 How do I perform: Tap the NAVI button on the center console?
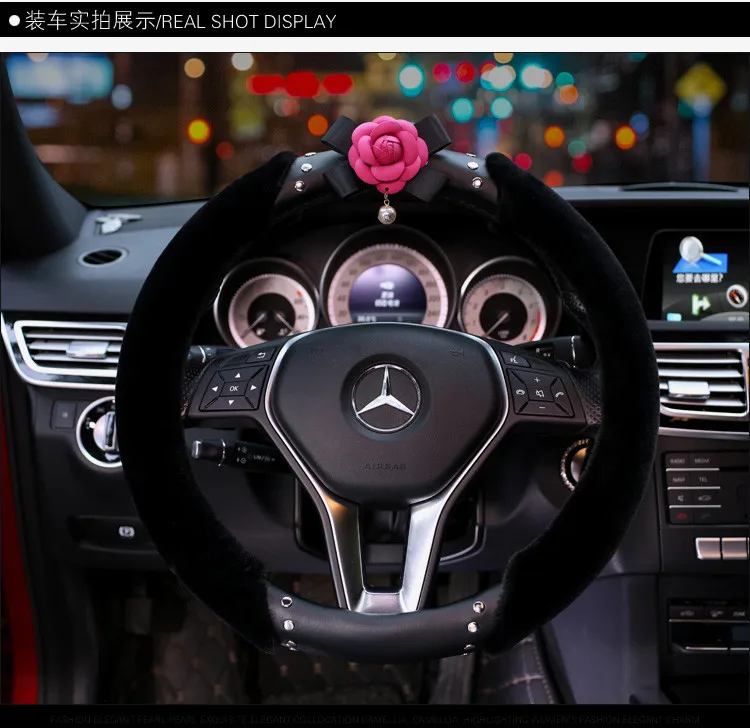(678, 479)
